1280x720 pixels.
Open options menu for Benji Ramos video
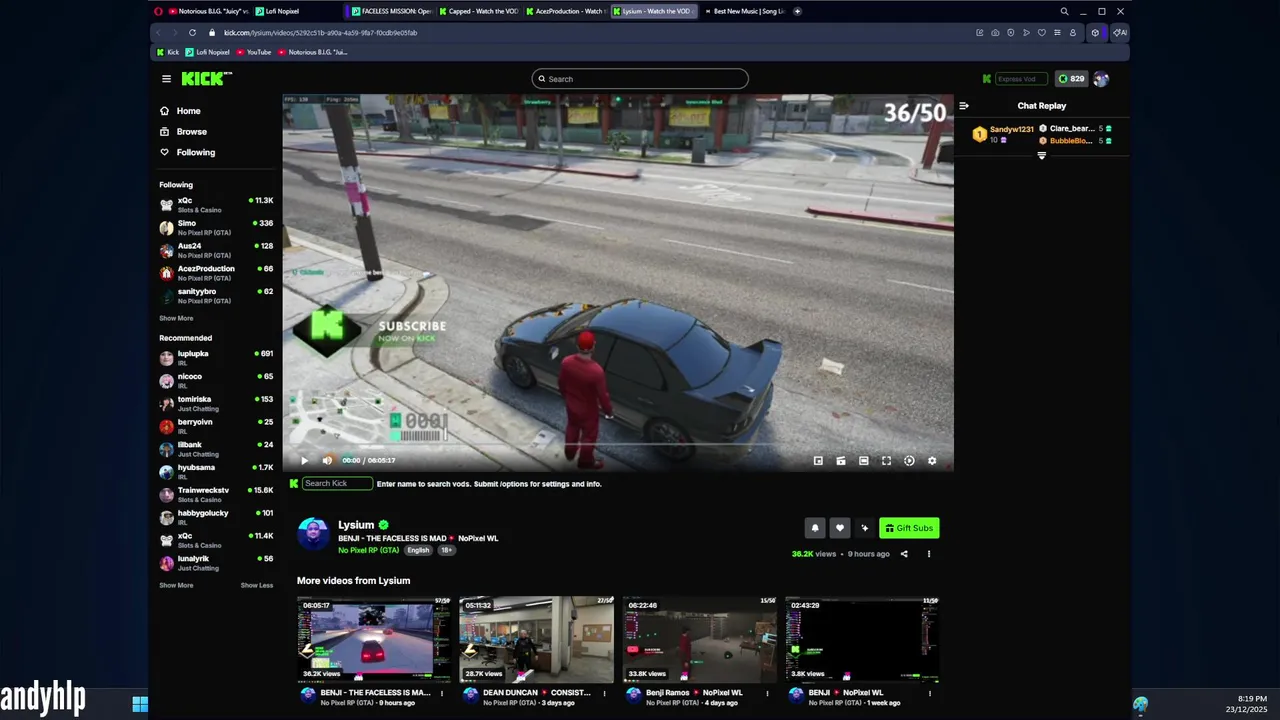coord(767,693)
